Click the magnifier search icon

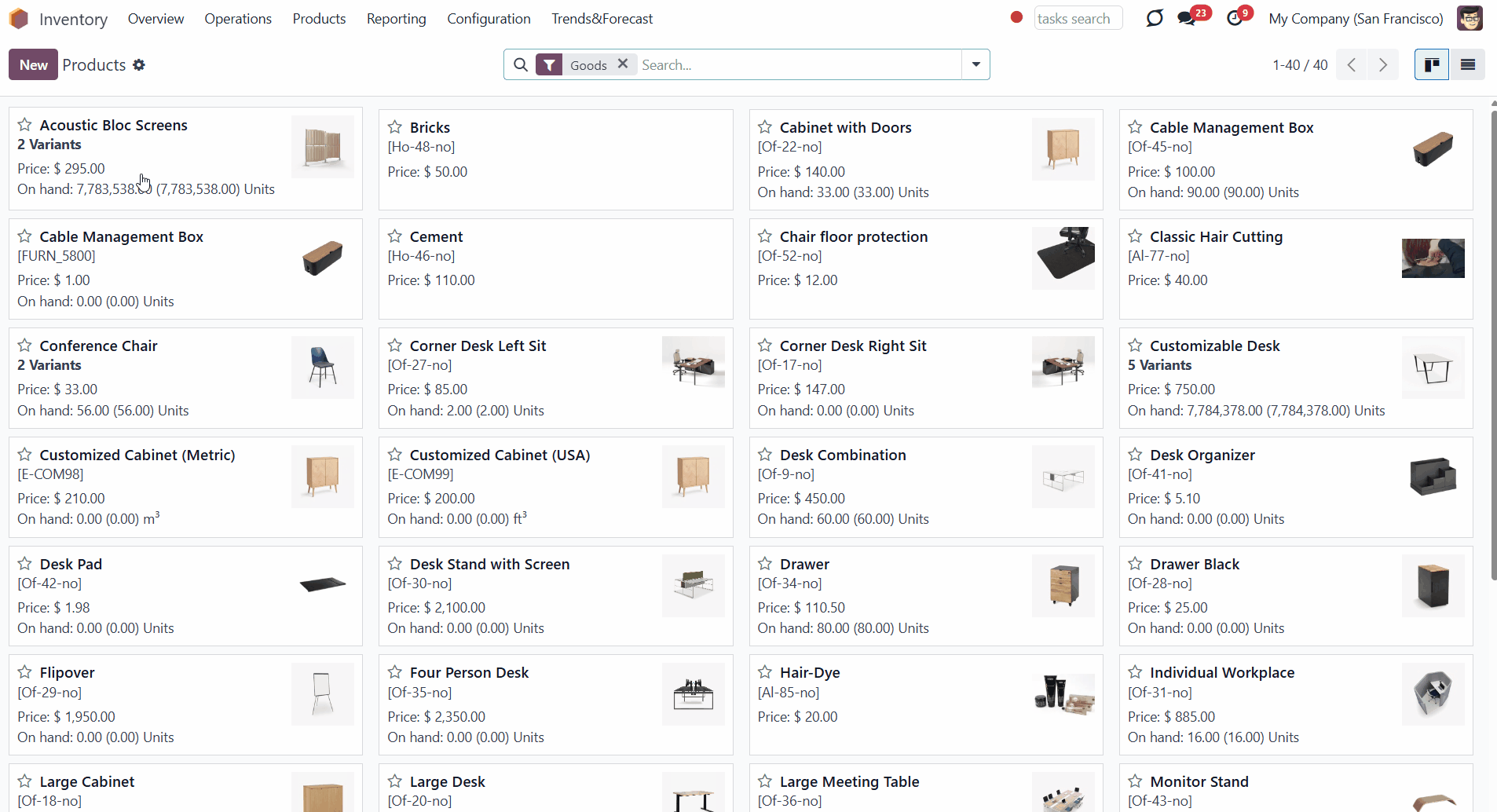[520, 65]
